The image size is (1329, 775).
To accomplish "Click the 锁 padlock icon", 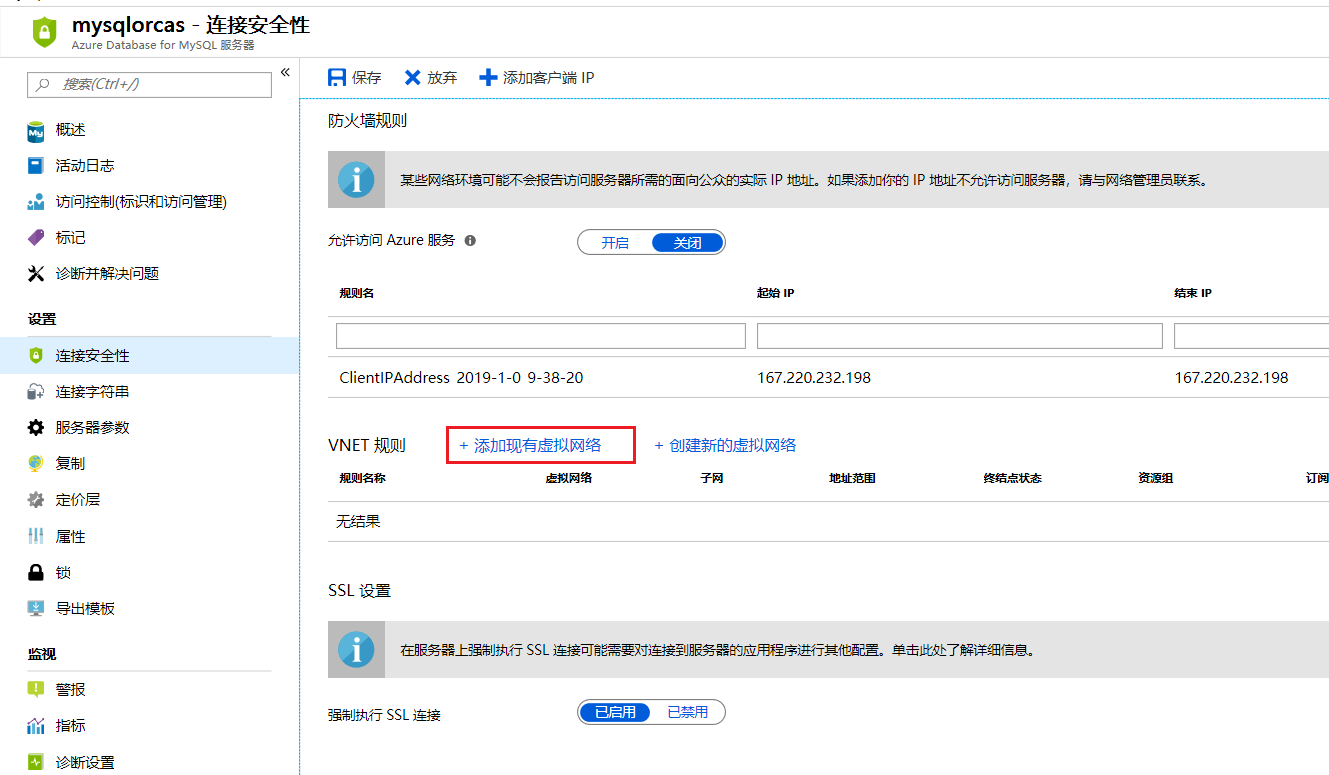I will (x=36, y=573).
